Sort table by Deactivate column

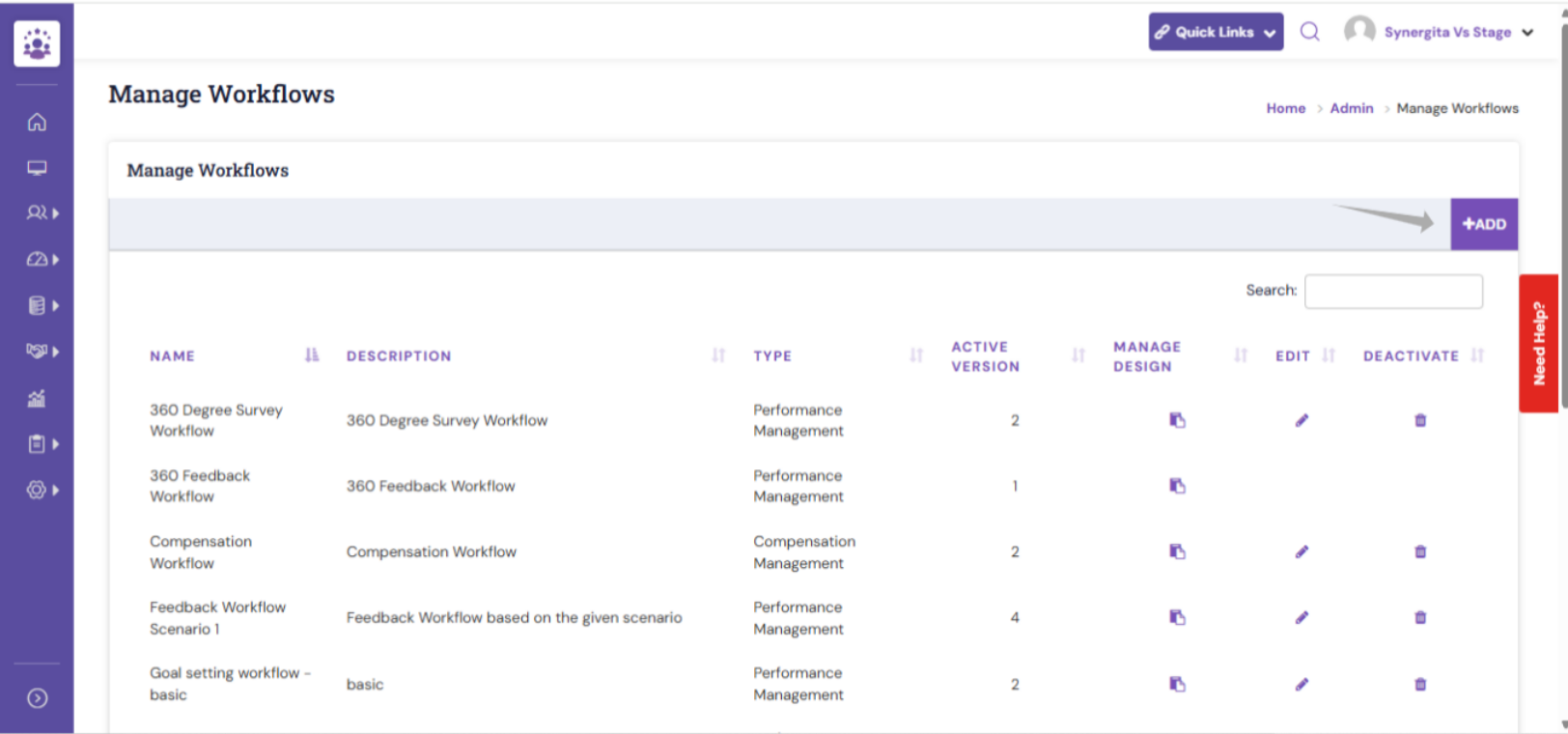[x=1423, y=355]
